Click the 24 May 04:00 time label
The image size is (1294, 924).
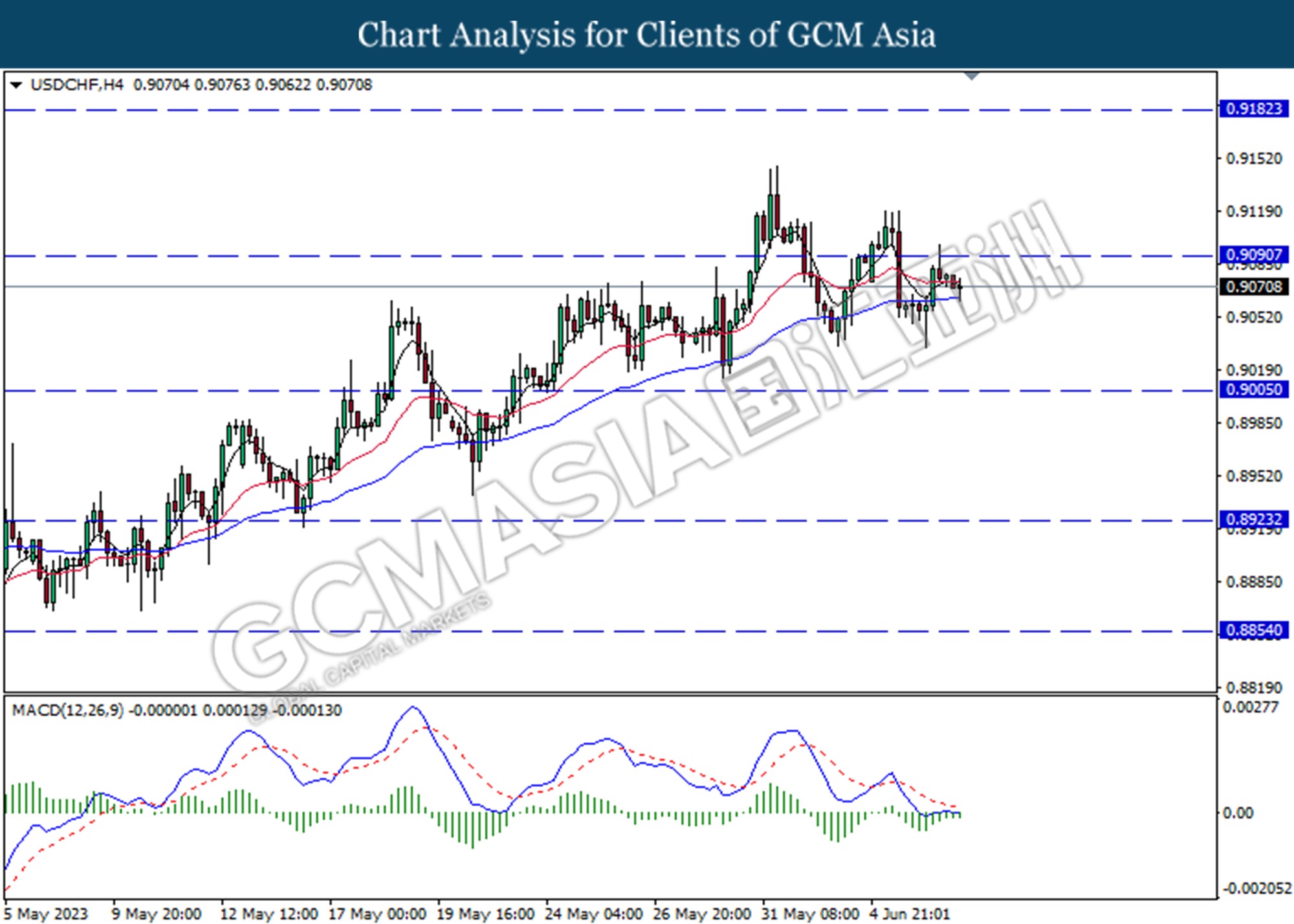[593, 914]
